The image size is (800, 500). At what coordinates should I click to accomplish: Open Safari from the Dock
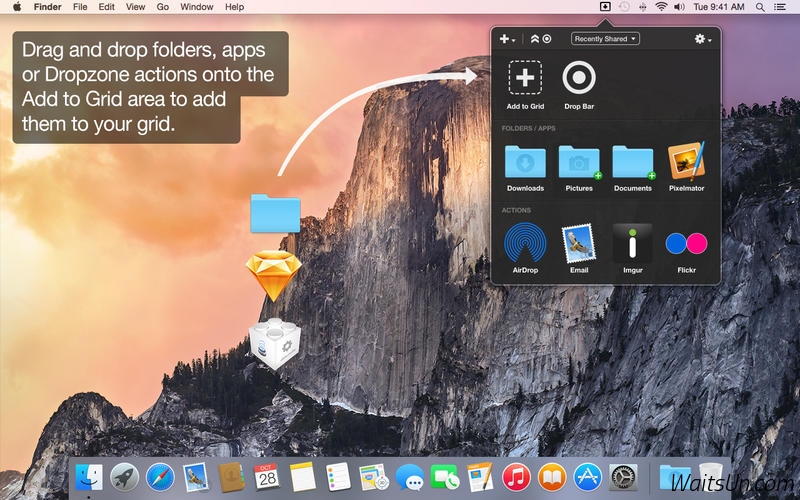coord(160,478)
